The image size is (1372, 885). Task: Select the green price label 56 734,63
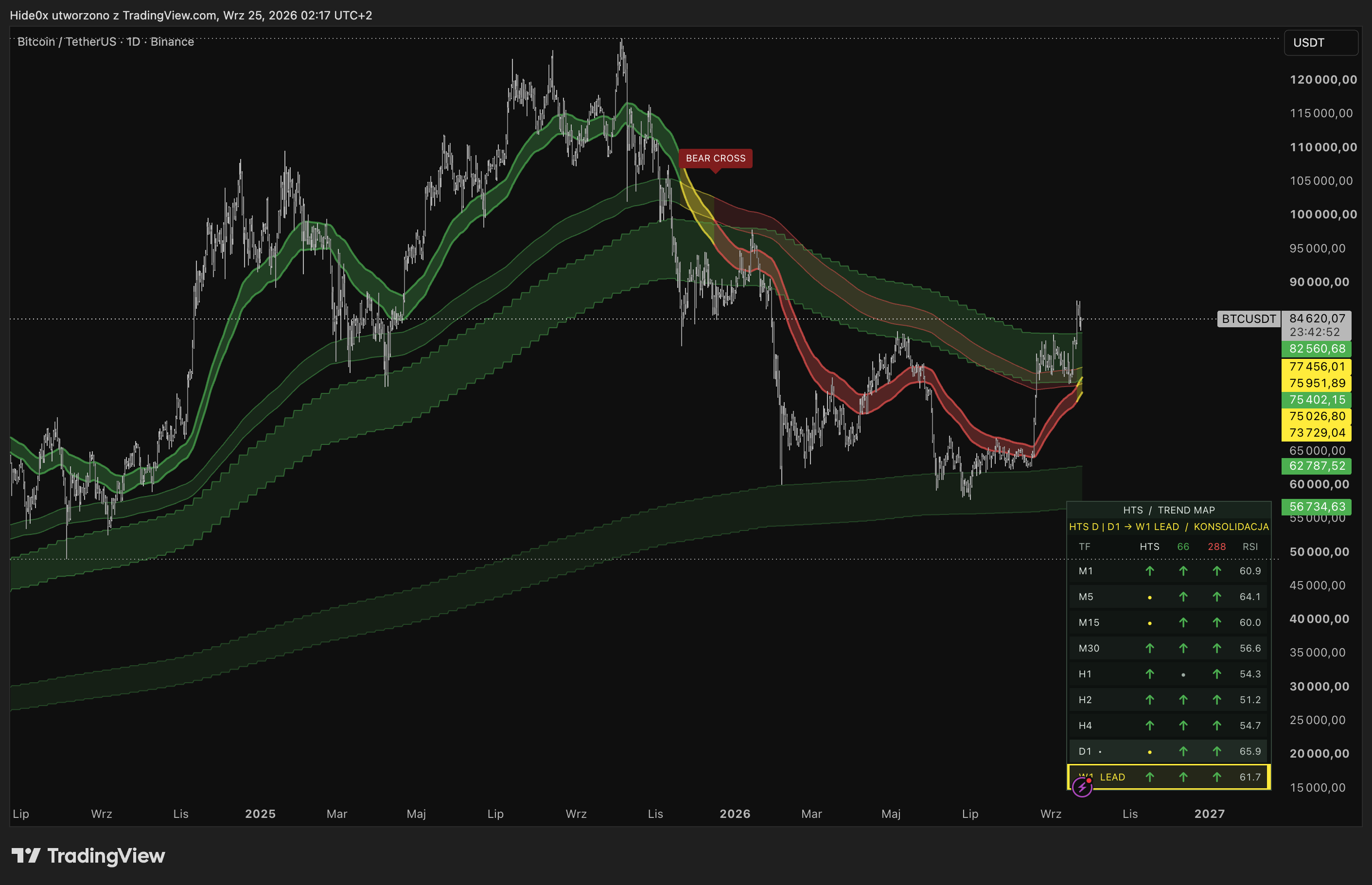point(1316,507)
